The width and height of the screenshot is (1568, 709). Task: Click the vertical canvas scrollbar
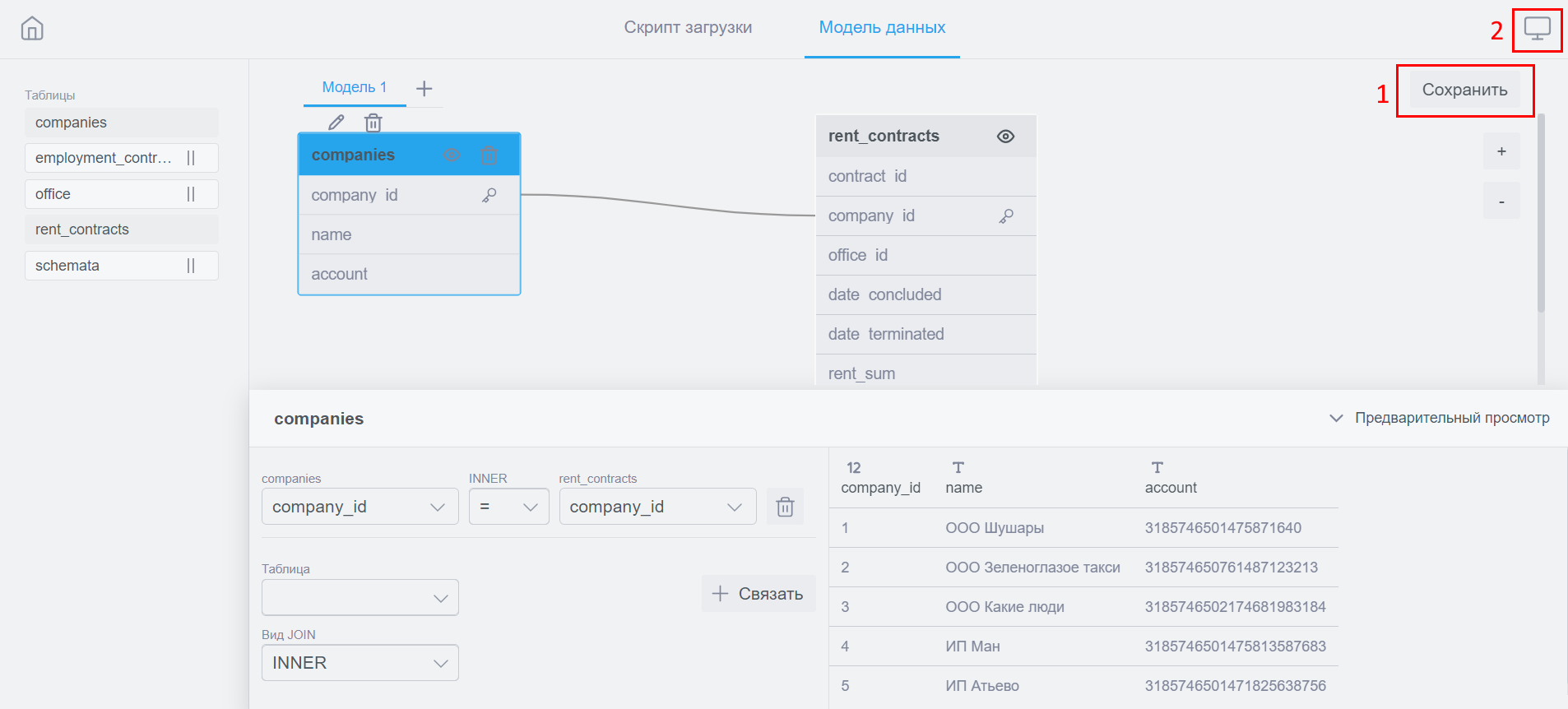pos(1541,214)
